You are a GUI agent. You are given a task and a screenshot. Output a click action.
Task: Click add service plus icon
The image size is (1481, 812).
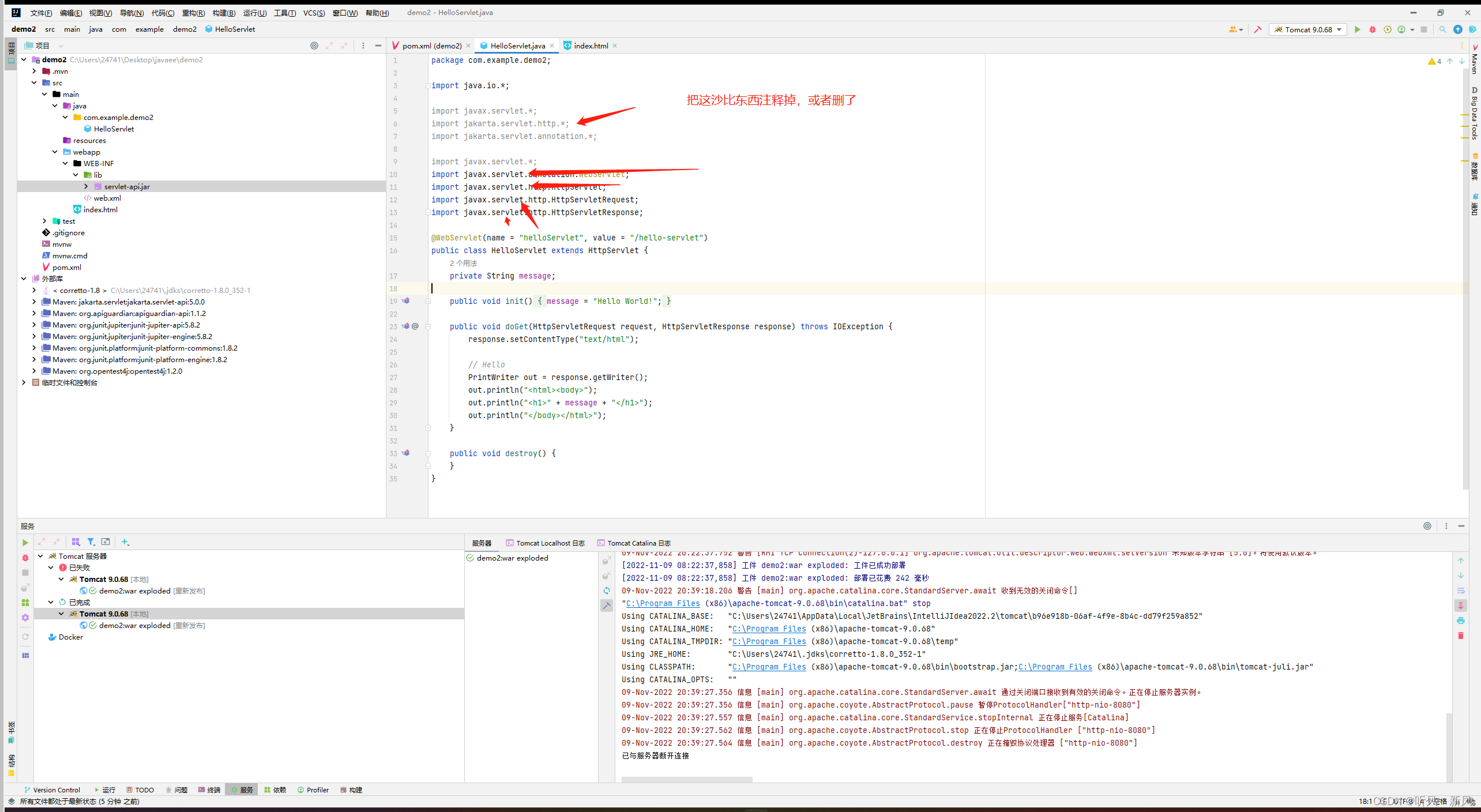tap(125, 542)
